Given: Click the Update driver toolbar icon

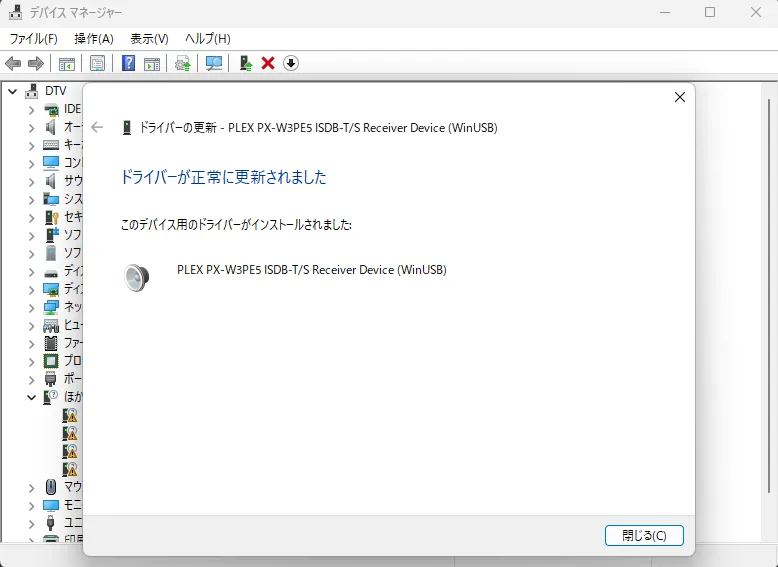Looking at the screenshot, I should point(182,63).
